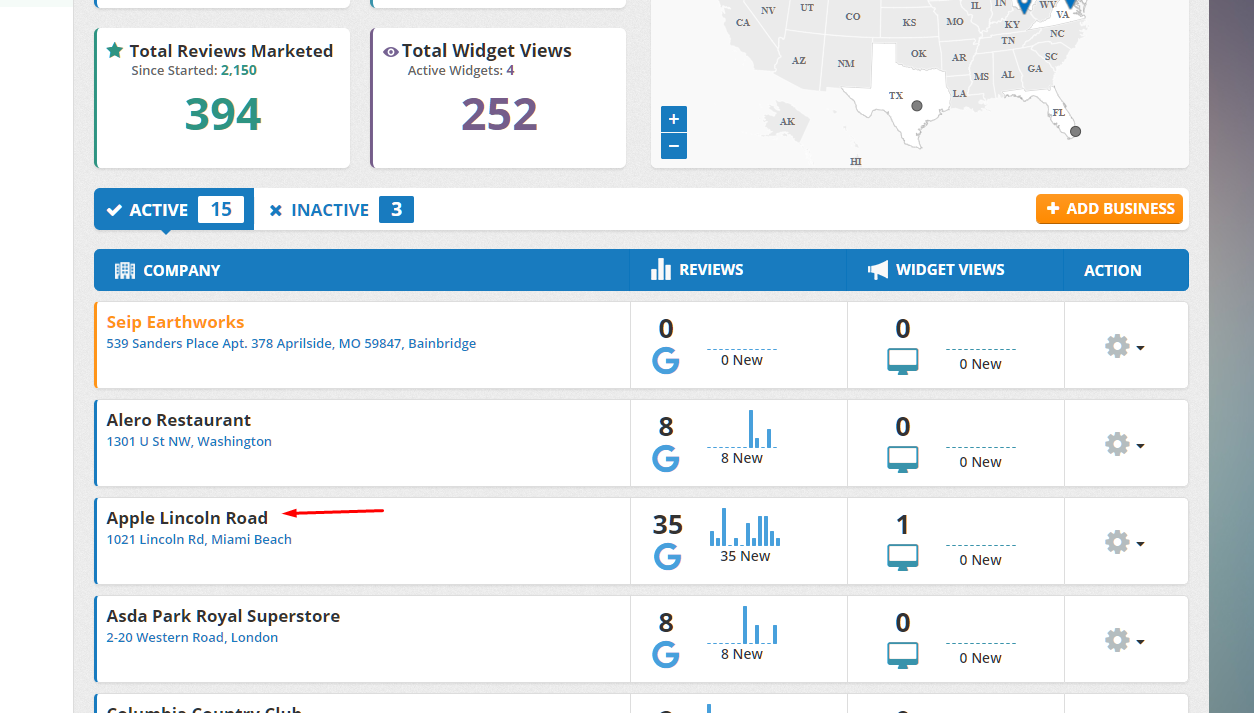Viewport: 1254px width, 713px height.
Task: Zoom out the map with minus button
Action: click(x=674, y=146)
